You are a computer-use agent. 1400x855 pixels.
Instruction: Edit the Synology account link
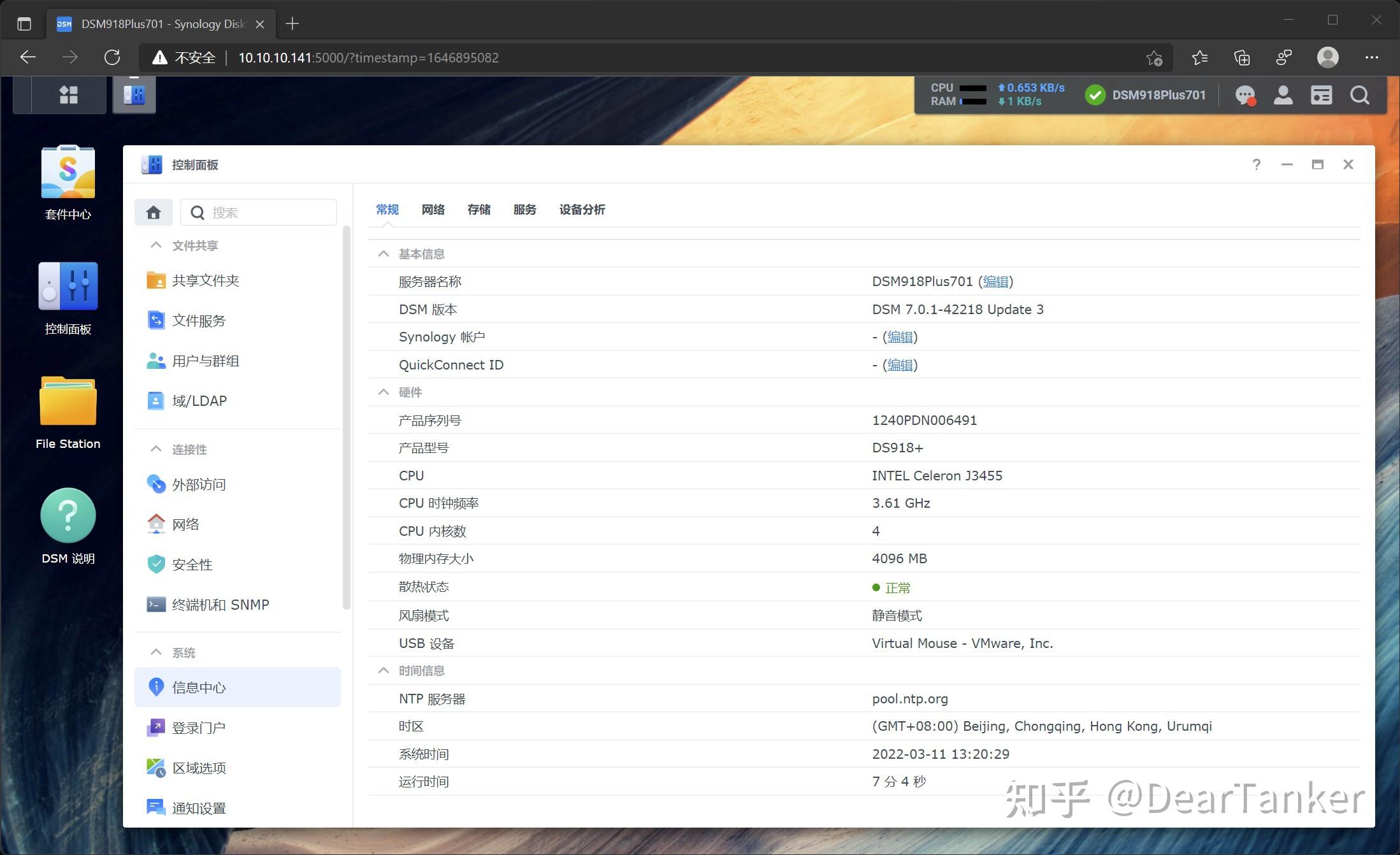tap(900, 337)
